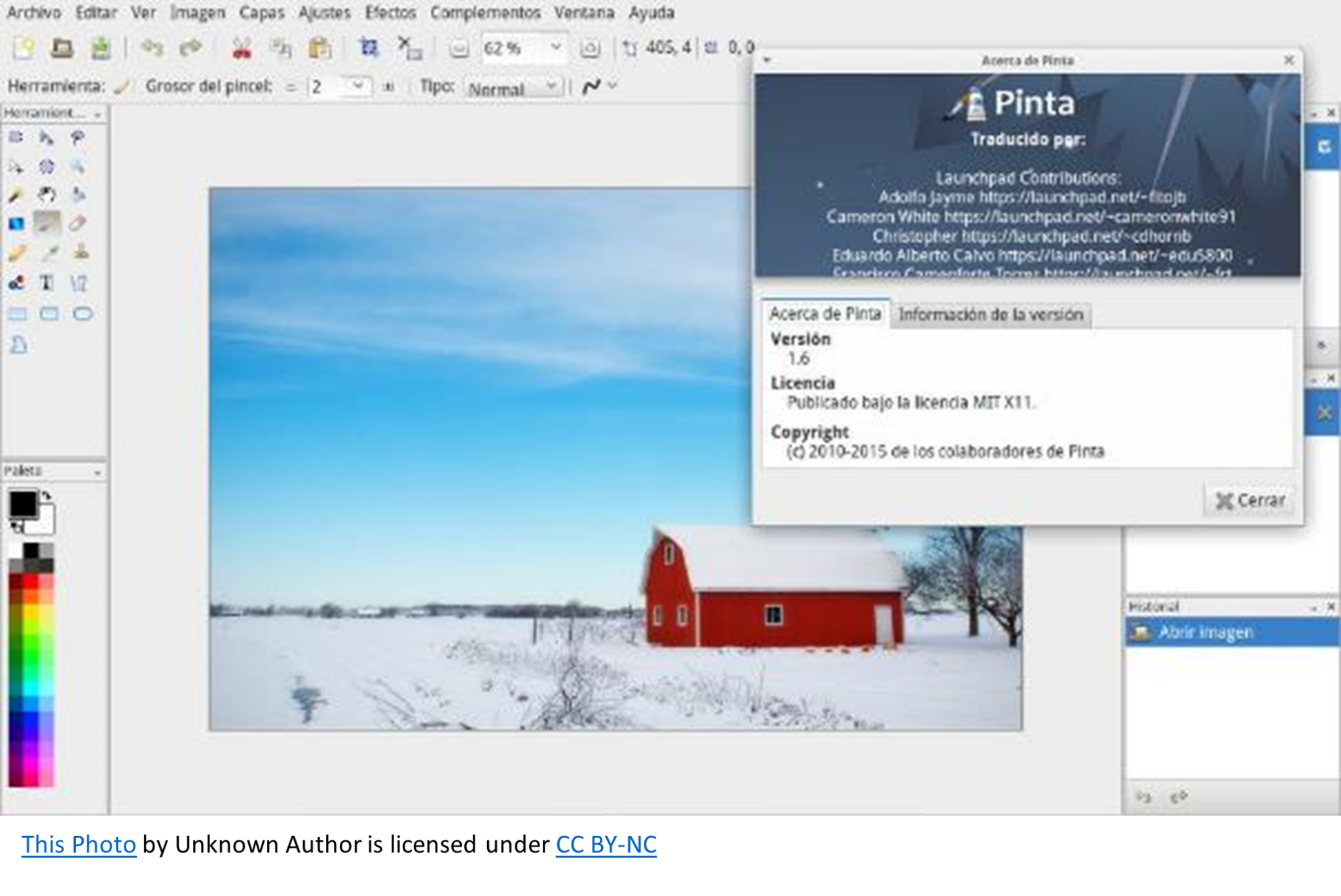
Task: Activate the Eraser tool
Action: point(79,223)
